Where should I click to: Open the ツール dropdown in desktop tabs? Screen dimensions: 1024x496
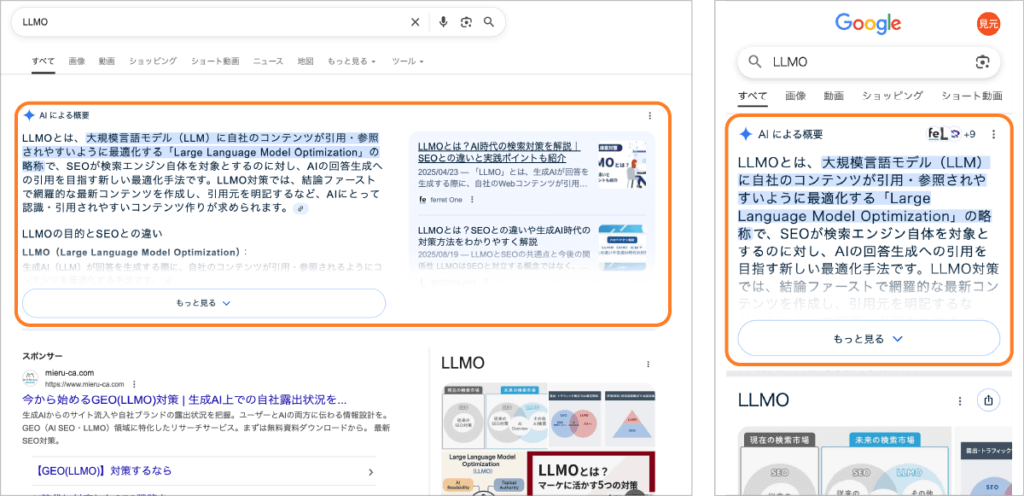point(406,62)
